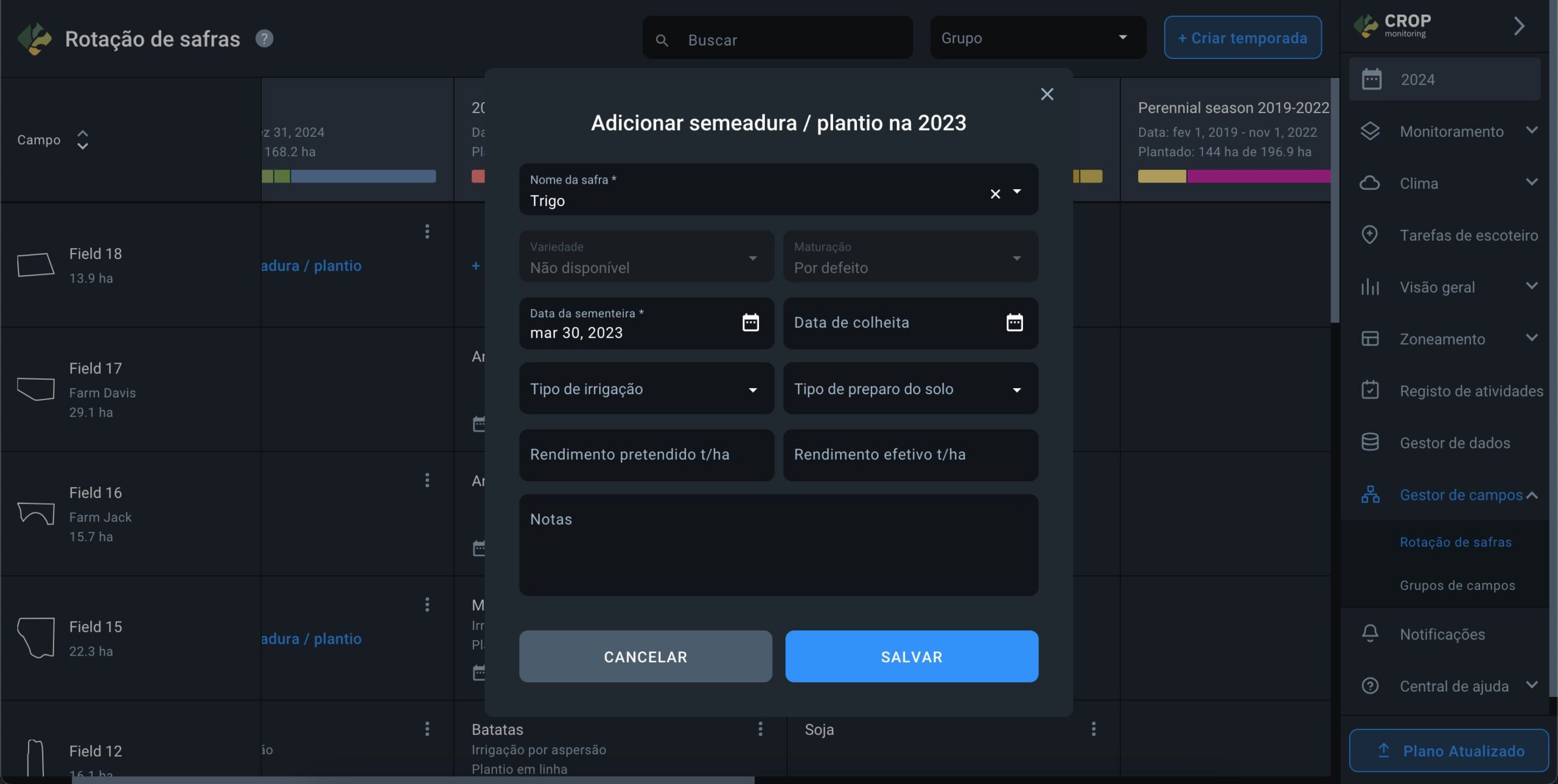Viewport: 1558px width, 784px height.
Task: Open the Gestor de dados database icon
Action: (1370, 442)
